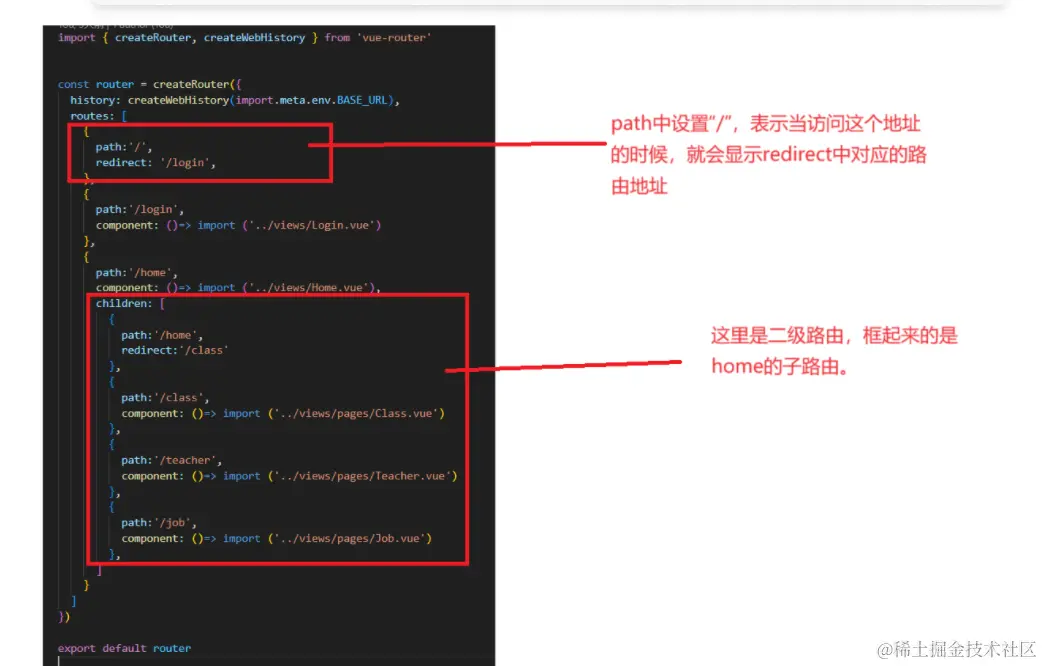
Task: Click path:'/home' directly above the Home.vue component
Action: pyautogui.click(x=136, y=273)
